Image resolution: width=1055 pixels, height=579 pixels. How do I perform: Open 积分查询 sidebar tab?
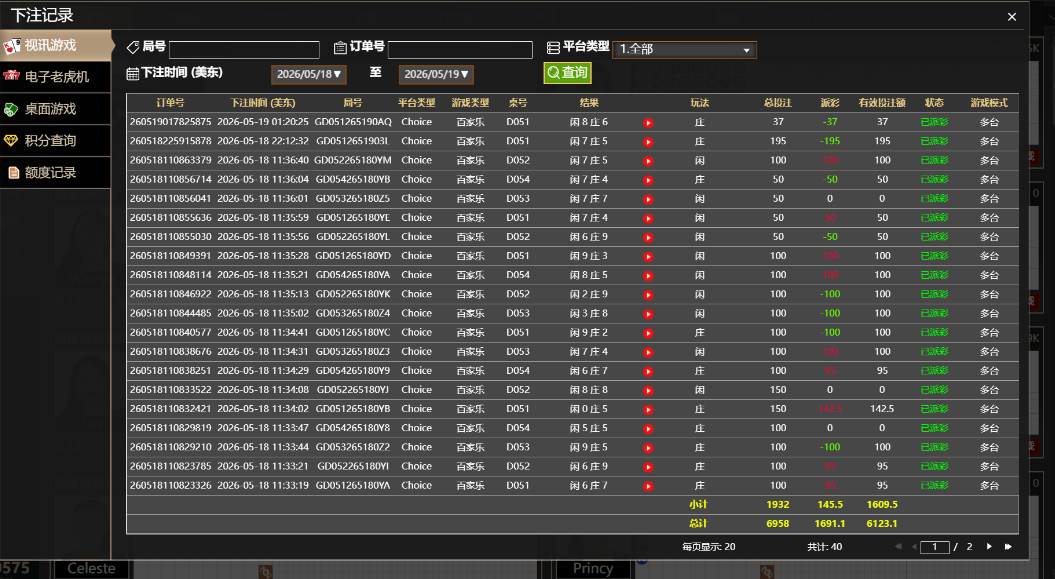(55, 141)
